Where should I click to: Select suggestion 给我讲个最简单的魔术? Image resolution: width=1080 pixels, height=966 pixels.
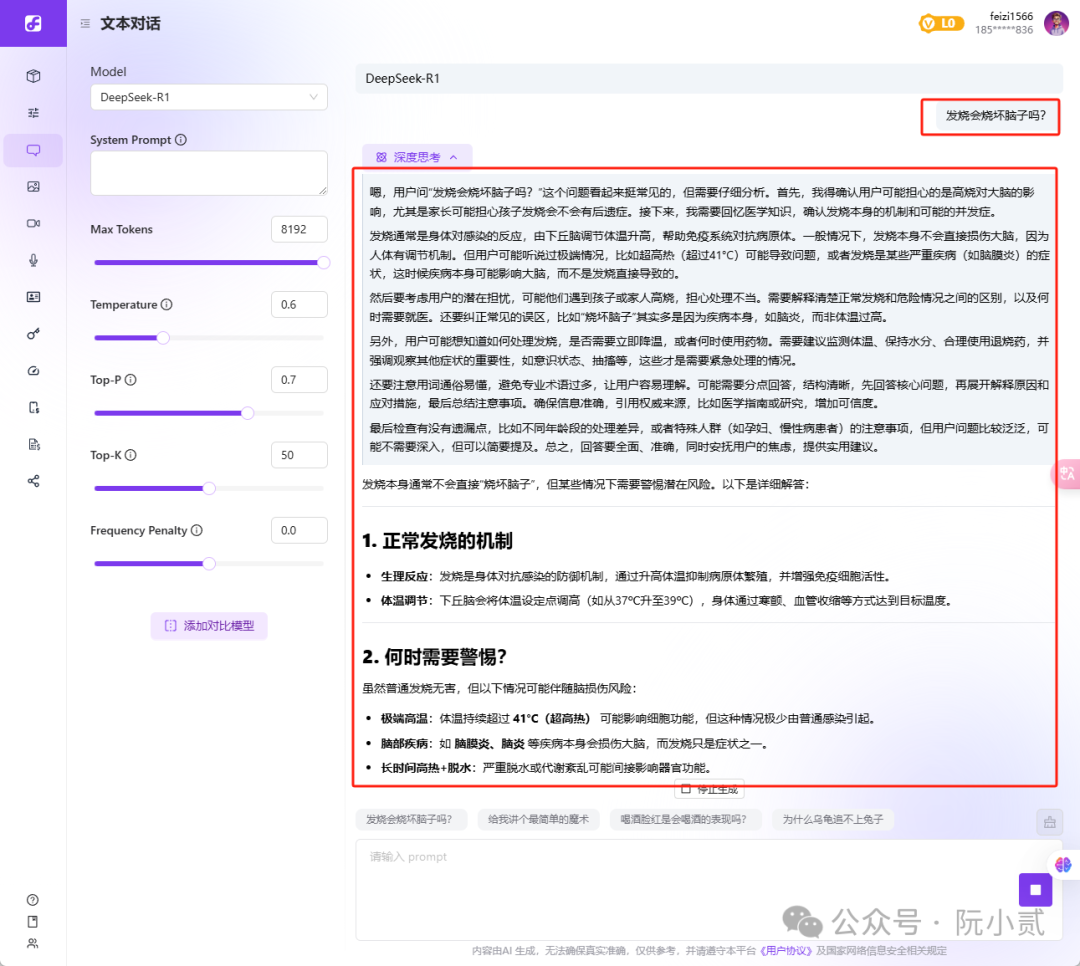[538, 819]
